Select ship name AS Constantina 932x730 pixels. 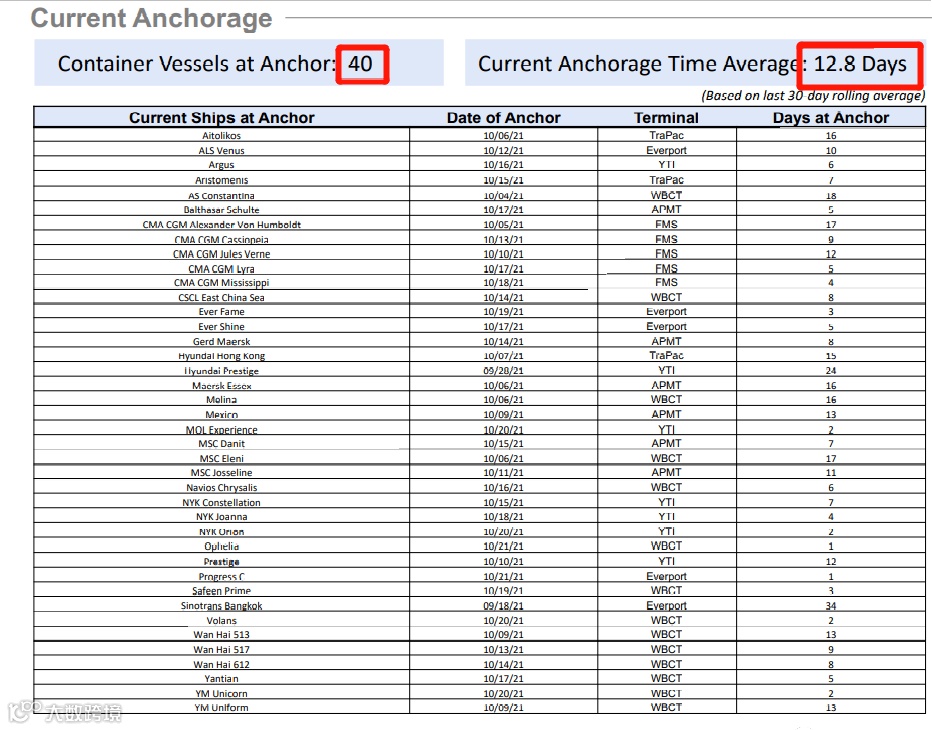pos(221,196)
